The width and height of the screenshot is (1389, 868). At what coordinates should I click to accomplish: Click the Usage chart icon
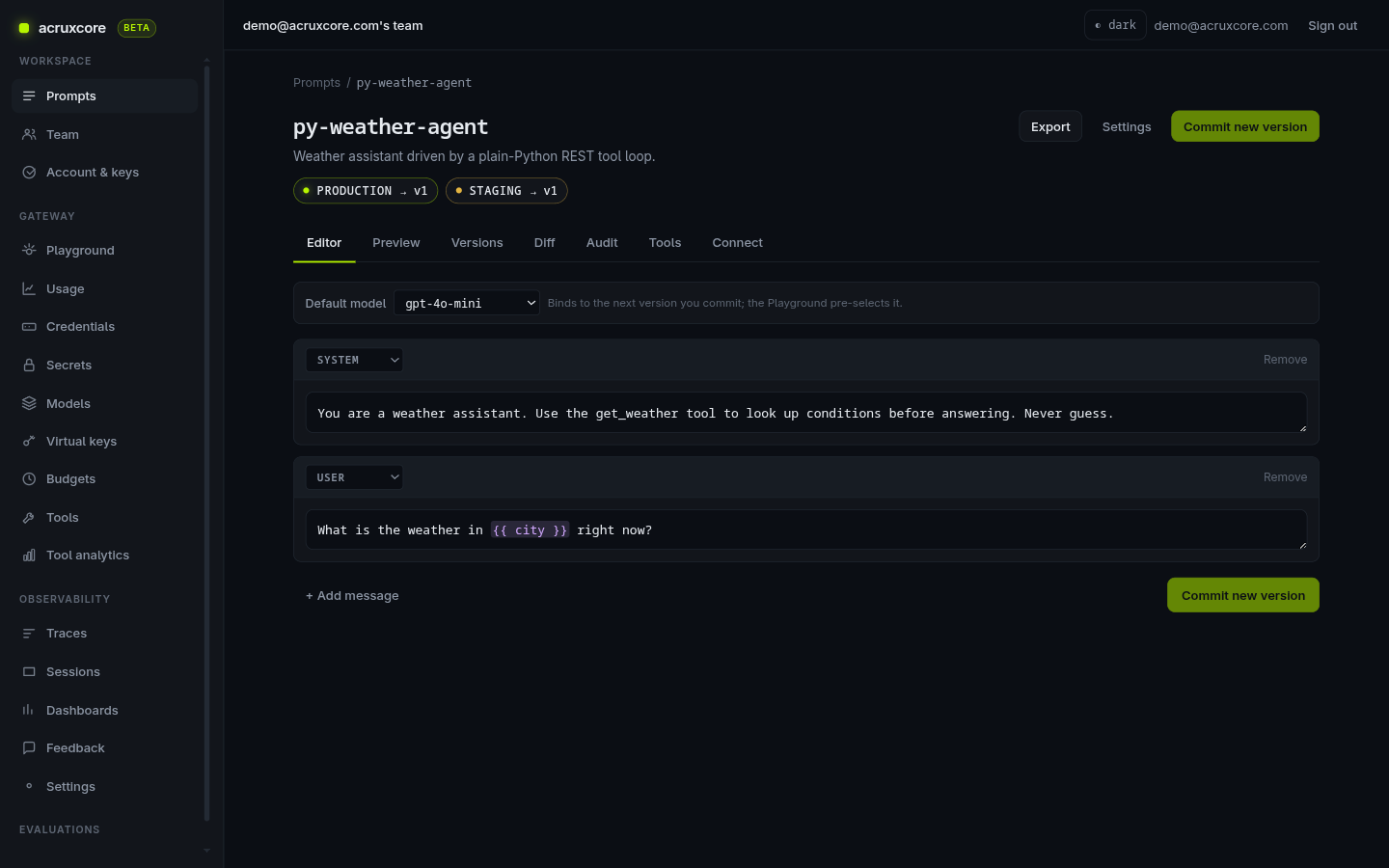29,288
